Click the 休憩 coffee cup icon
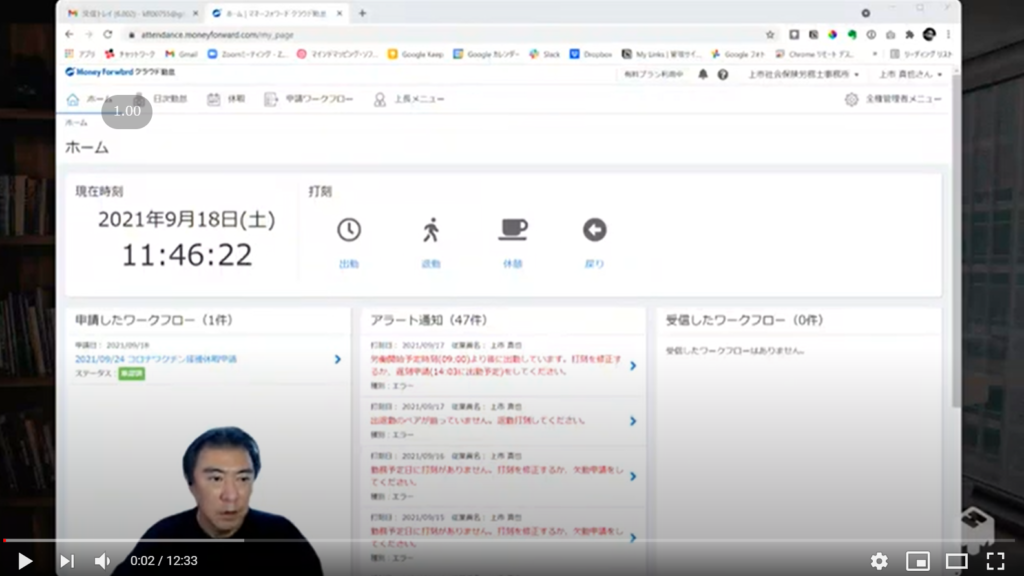Screen dimensions: 1024x576 pyautogui.click(x=512, y=230)
